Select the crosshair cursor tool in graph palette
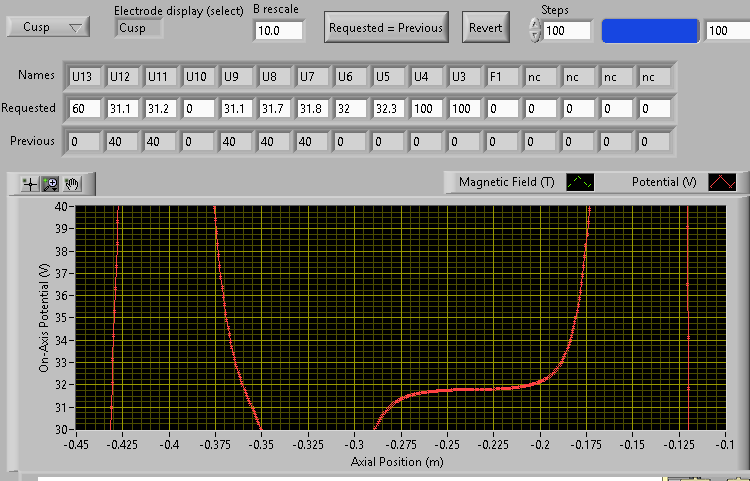Screen dimensions: 750x481 pos(30,183)
